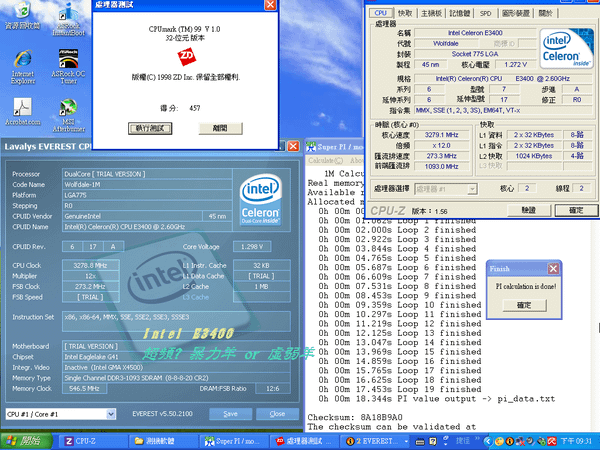Image resolution: width=600 pixels, height=450 pixels.
Task: Click the Close button in EVEREST
Action: coord(277,414)
